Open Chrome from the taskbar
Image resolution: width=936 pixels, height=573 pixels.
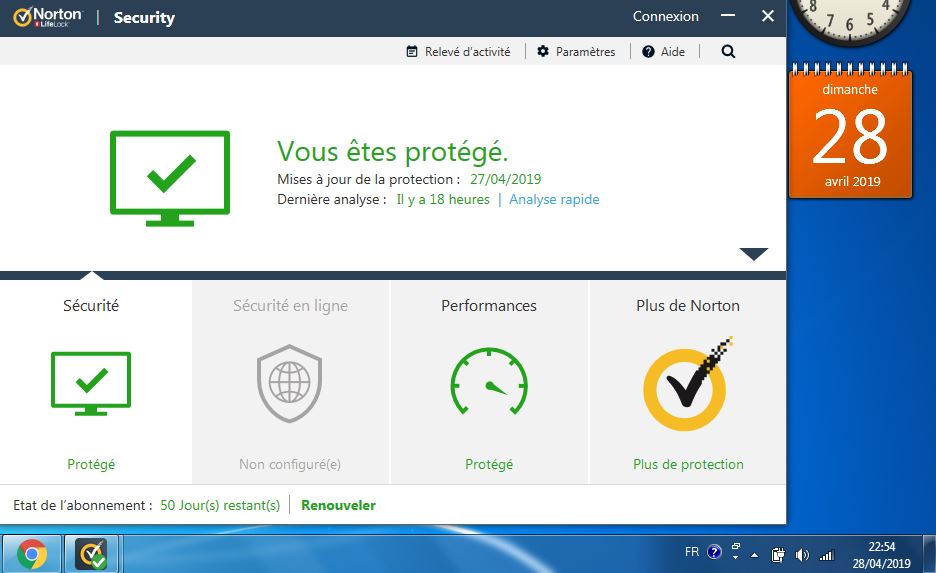(32, 554)
